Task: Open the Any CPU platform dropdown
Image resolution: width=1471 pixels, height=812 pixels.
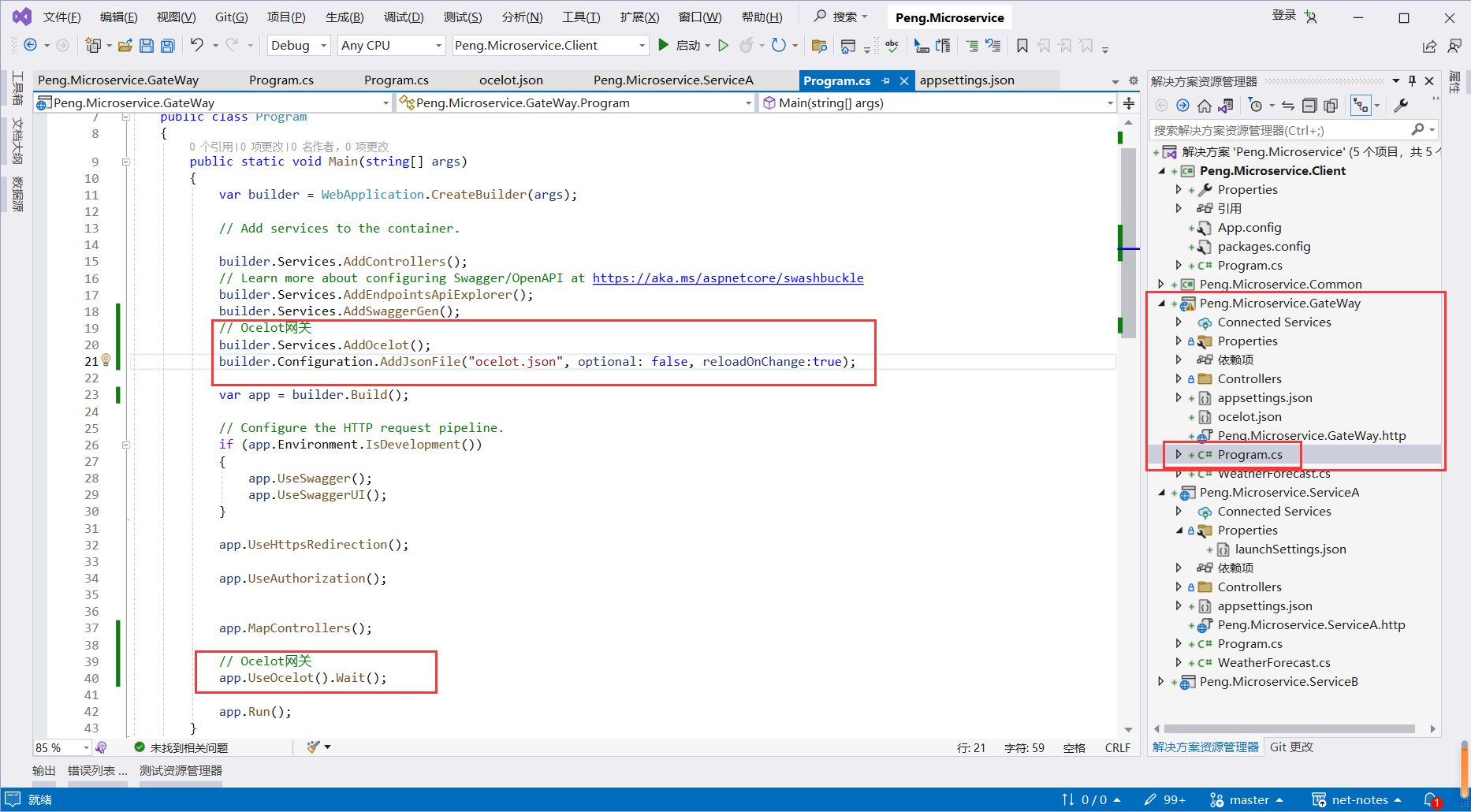Action: coord(391,46)
